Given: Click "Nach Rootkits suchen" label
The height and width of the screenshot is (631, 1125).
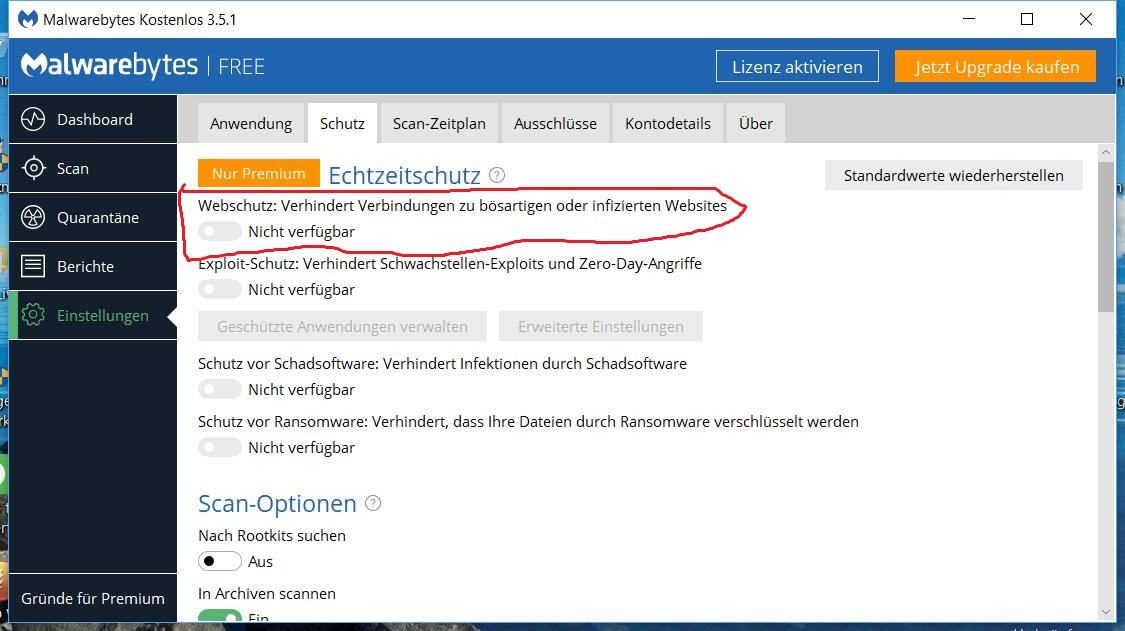Looking at the screenshot, I should coord(272,536).
